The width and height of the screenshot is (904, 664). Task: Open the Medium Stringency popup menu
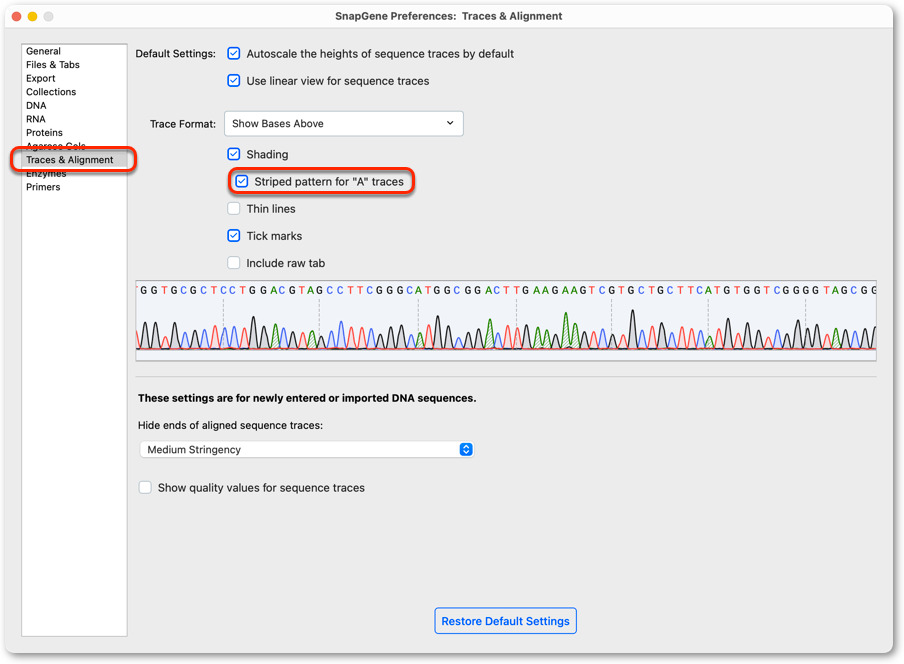click(307, 450)
